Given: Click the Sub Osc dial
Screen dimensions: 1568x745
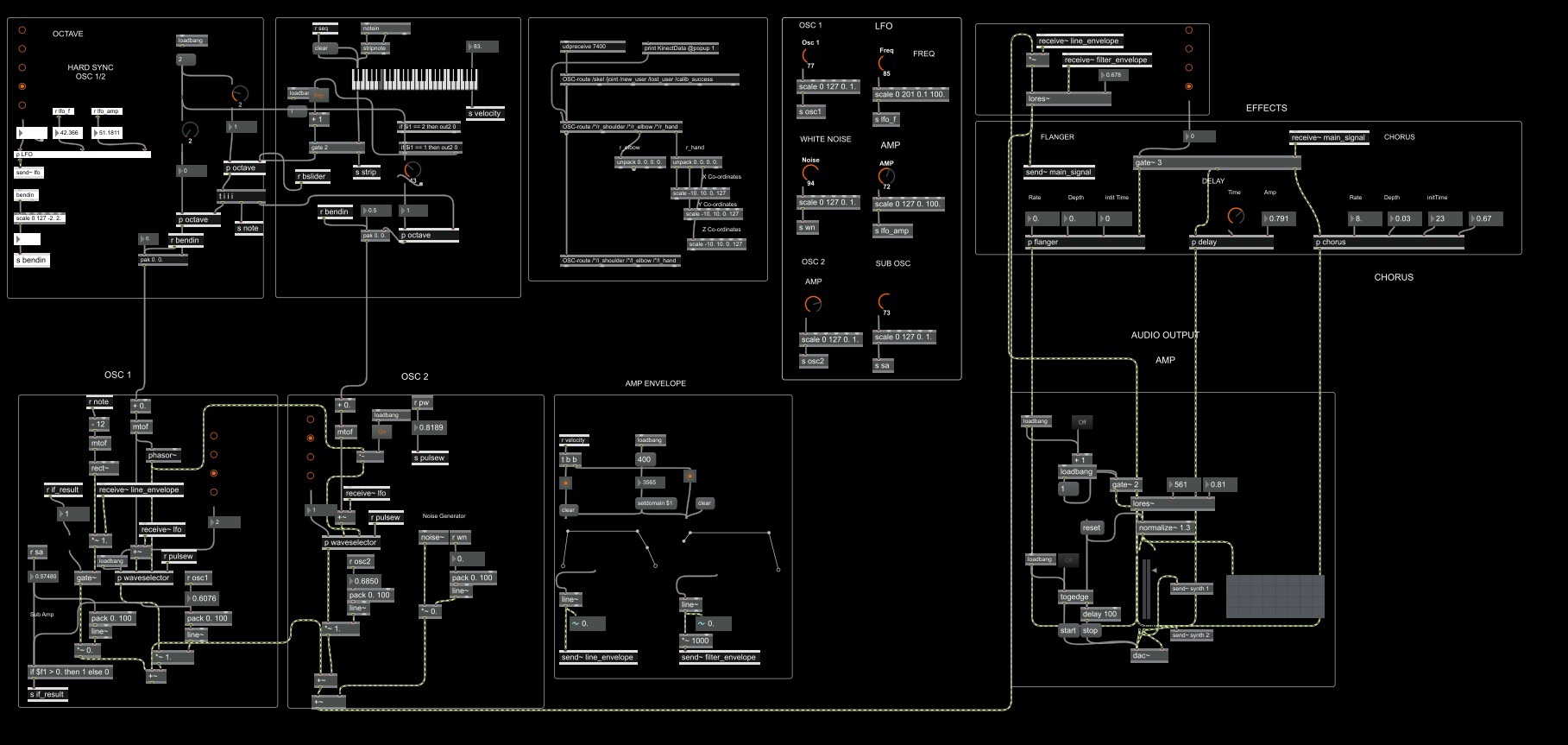Looking at the screenshot, I should pos(884,301).
